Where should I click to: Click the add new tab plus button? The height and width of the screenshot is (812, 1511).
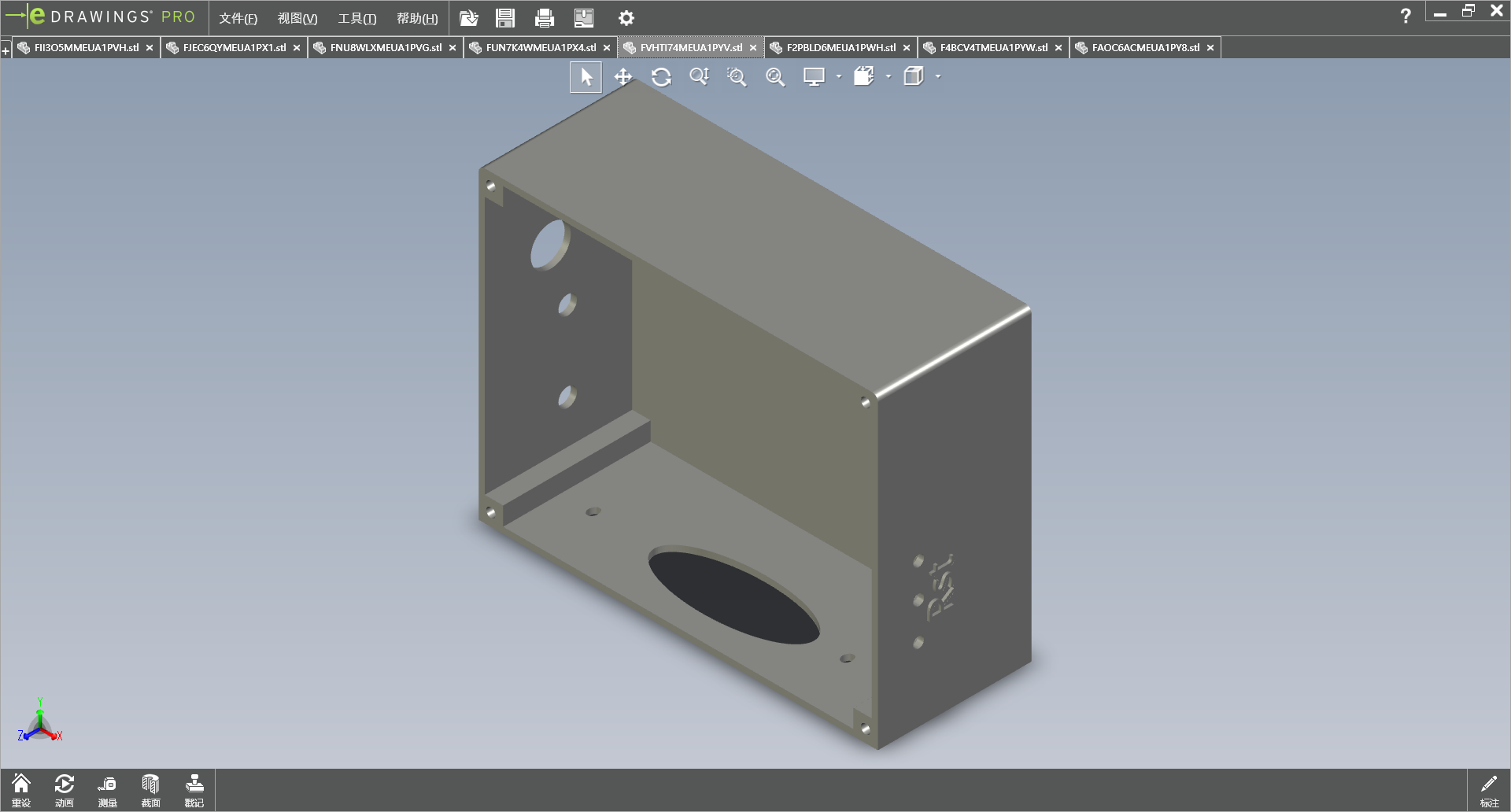tap(6, 51)
